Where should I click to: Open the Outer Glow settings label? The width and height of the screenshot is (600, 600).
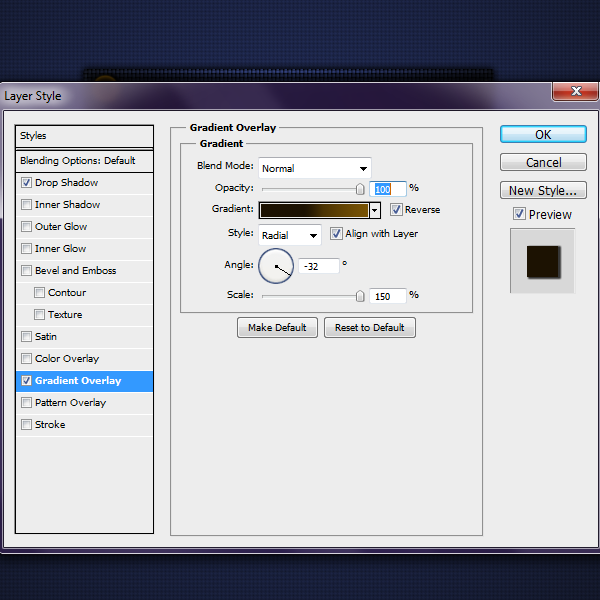click(x=61, y=227)
